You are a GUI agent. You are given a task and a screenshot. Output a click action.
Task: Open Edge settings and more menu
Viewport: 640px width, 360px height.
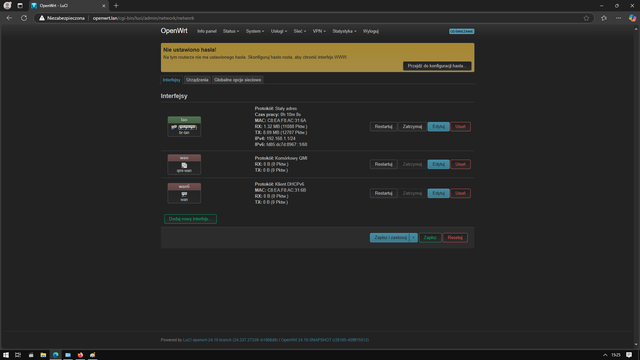pyautogui.click(x=618, y=18)
